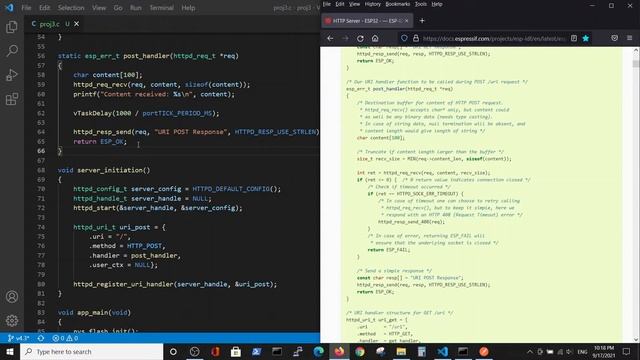Open Microsoft Edge from the taskbar

318,351
